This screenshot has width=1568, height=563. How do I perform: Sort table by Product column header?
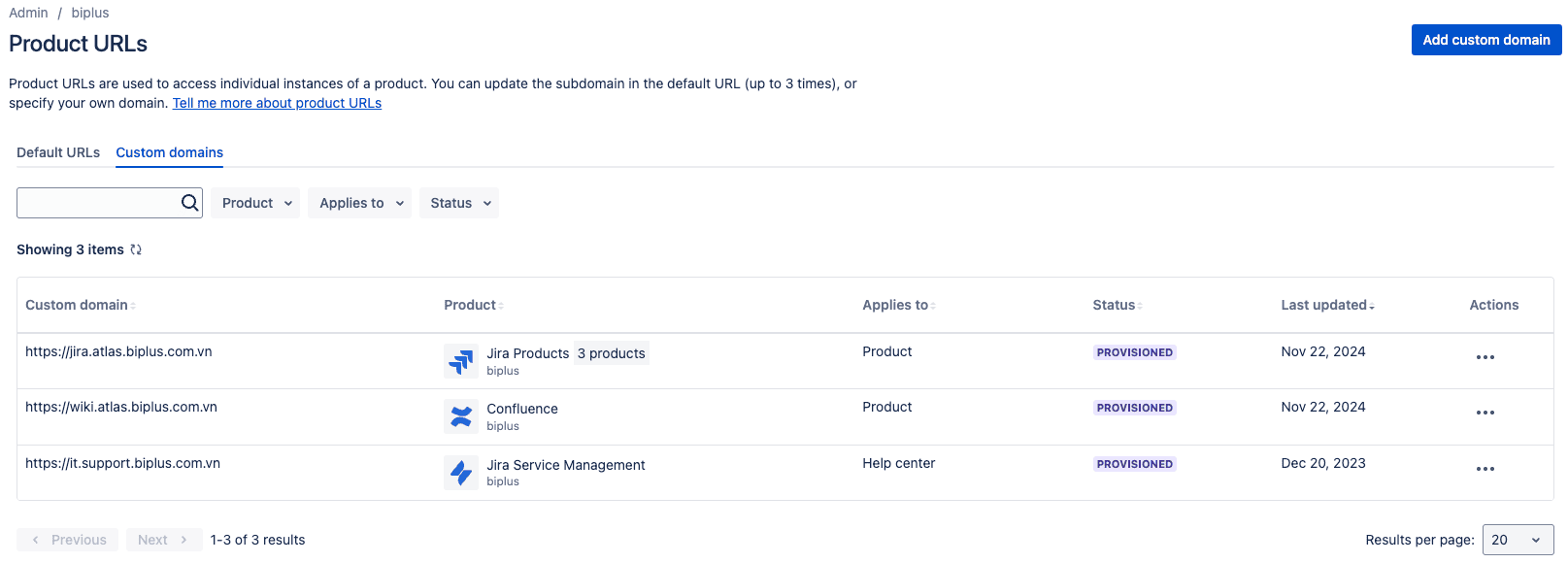[x=474, y=305]
